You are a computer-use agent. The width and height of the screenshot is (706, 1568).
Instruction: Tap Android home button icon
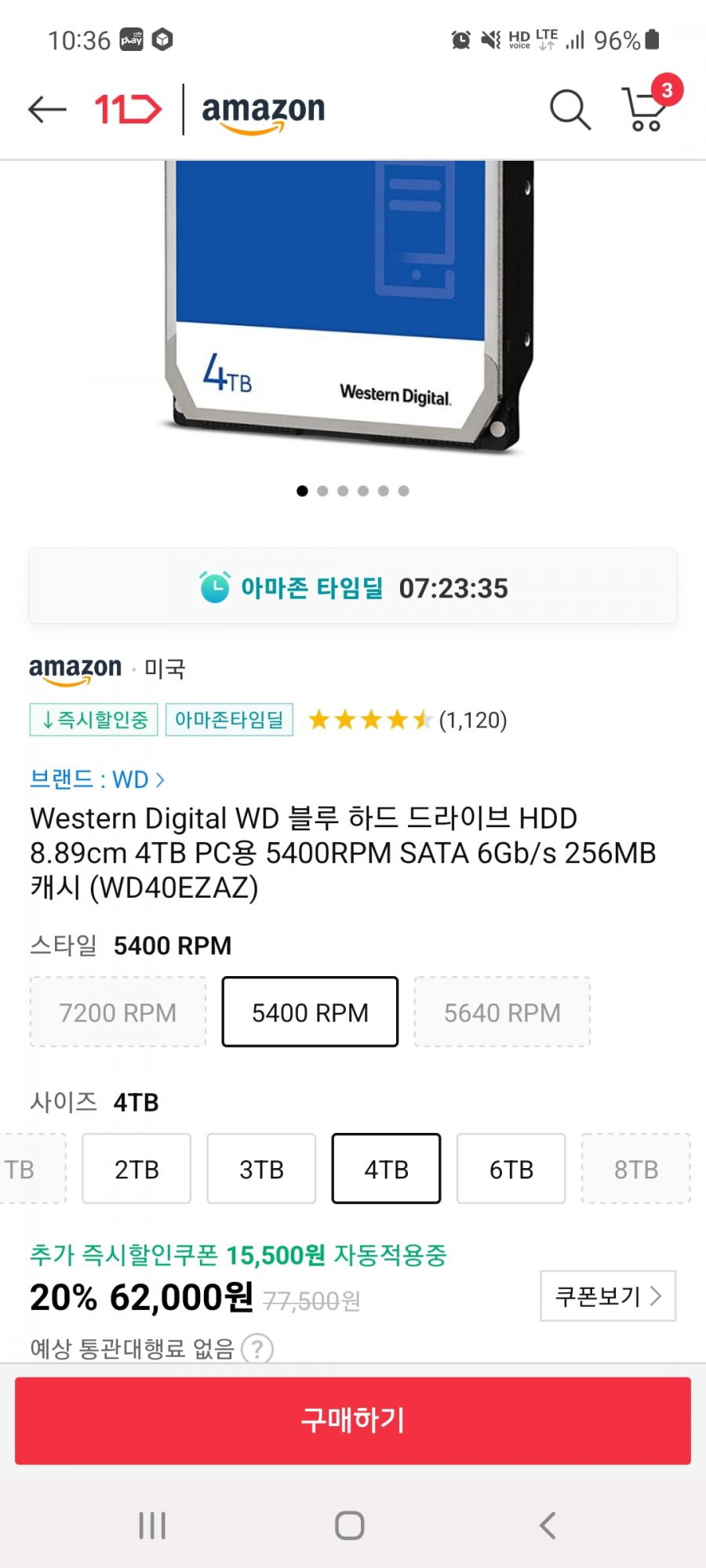click(350, 1526)
